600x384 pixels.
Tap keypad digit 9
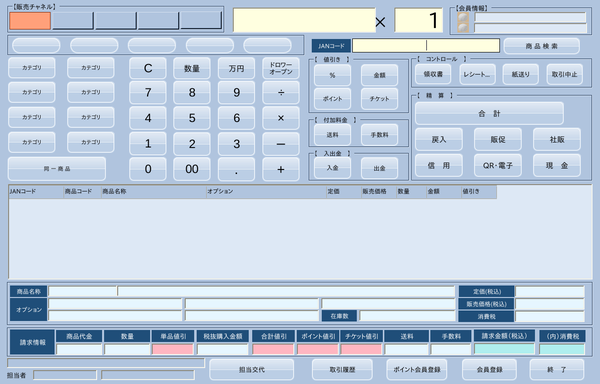pyautogui.click(x=236, y=93)
